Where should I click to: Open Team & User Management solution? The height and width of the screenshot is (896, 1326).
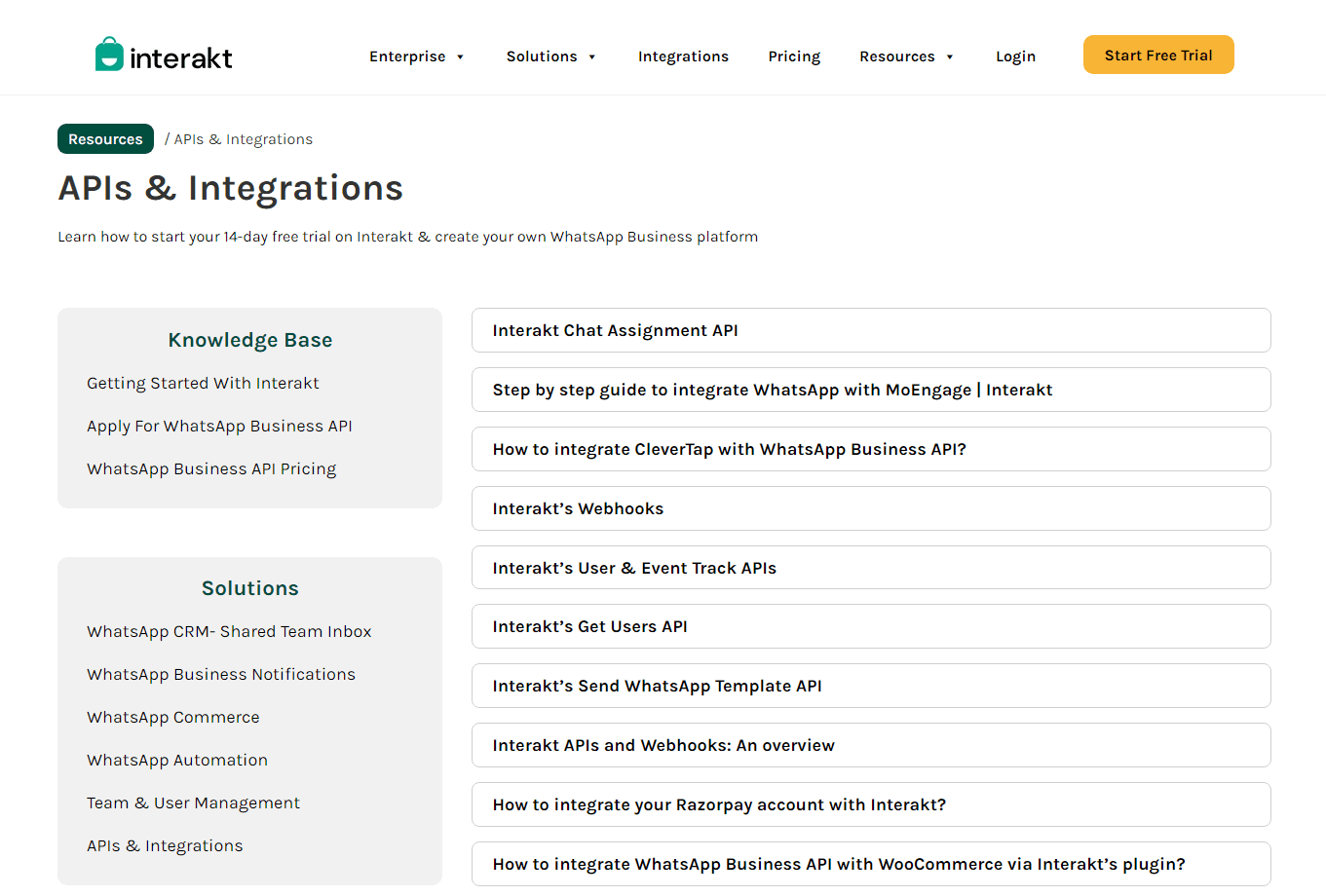(x=193, y=803)
